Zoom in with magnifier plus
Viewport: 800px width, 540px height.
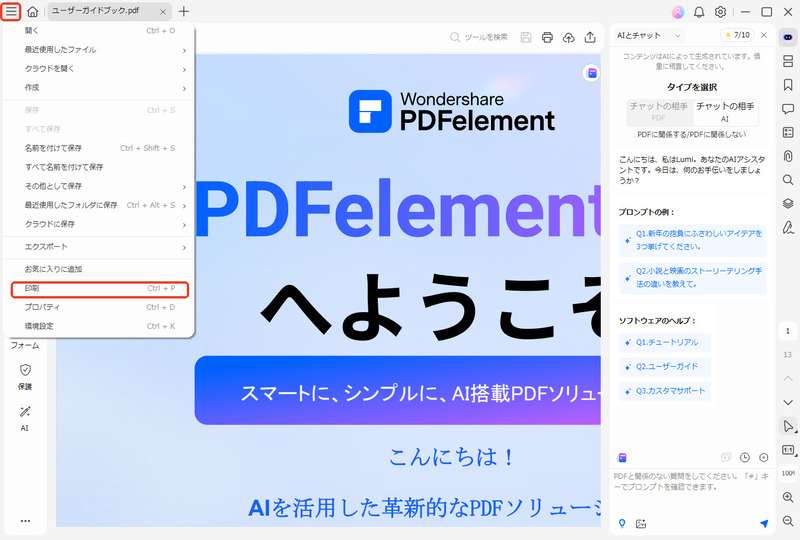coord(788,497)
